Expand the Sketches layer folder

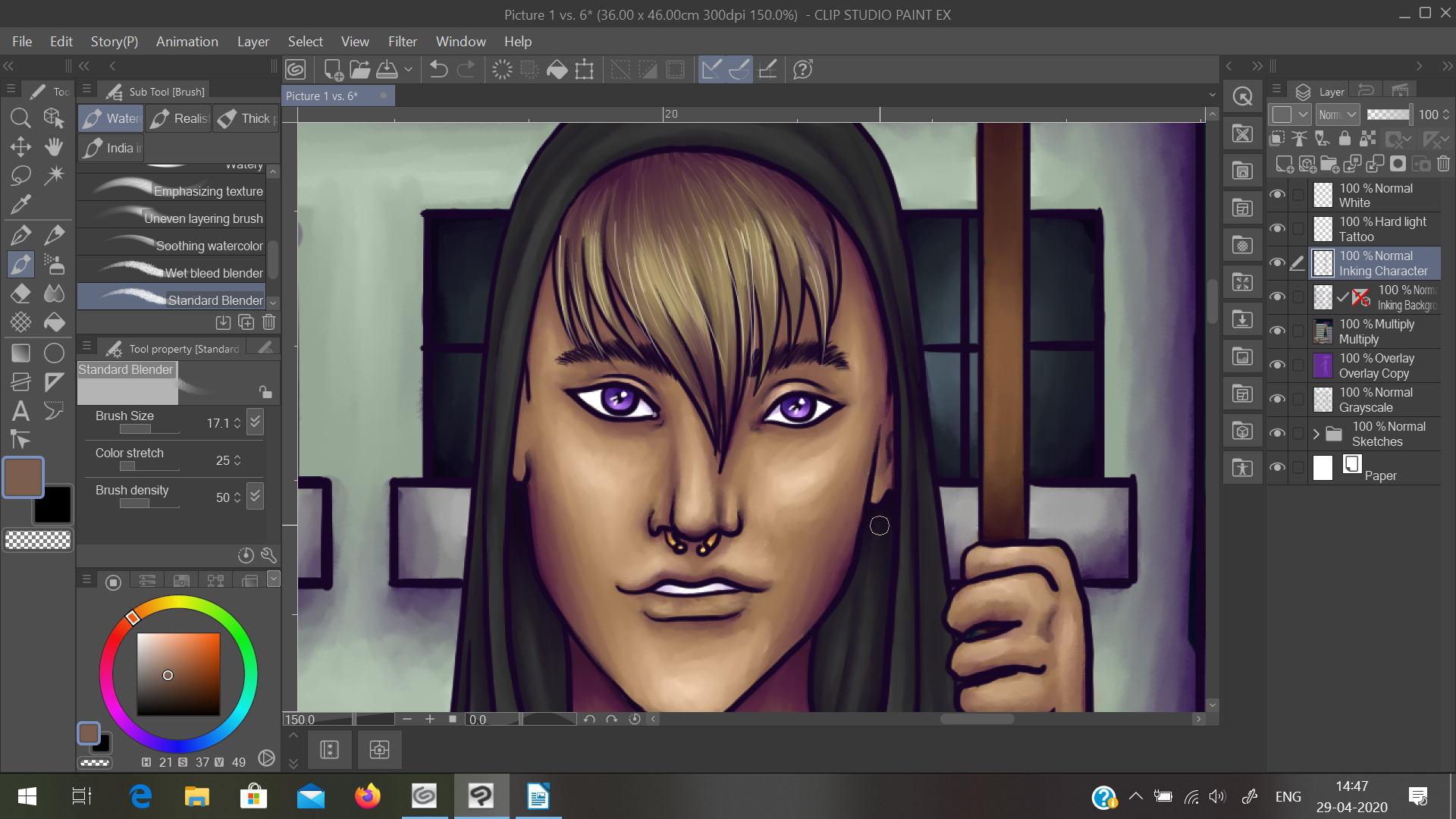click(1316, 434)
